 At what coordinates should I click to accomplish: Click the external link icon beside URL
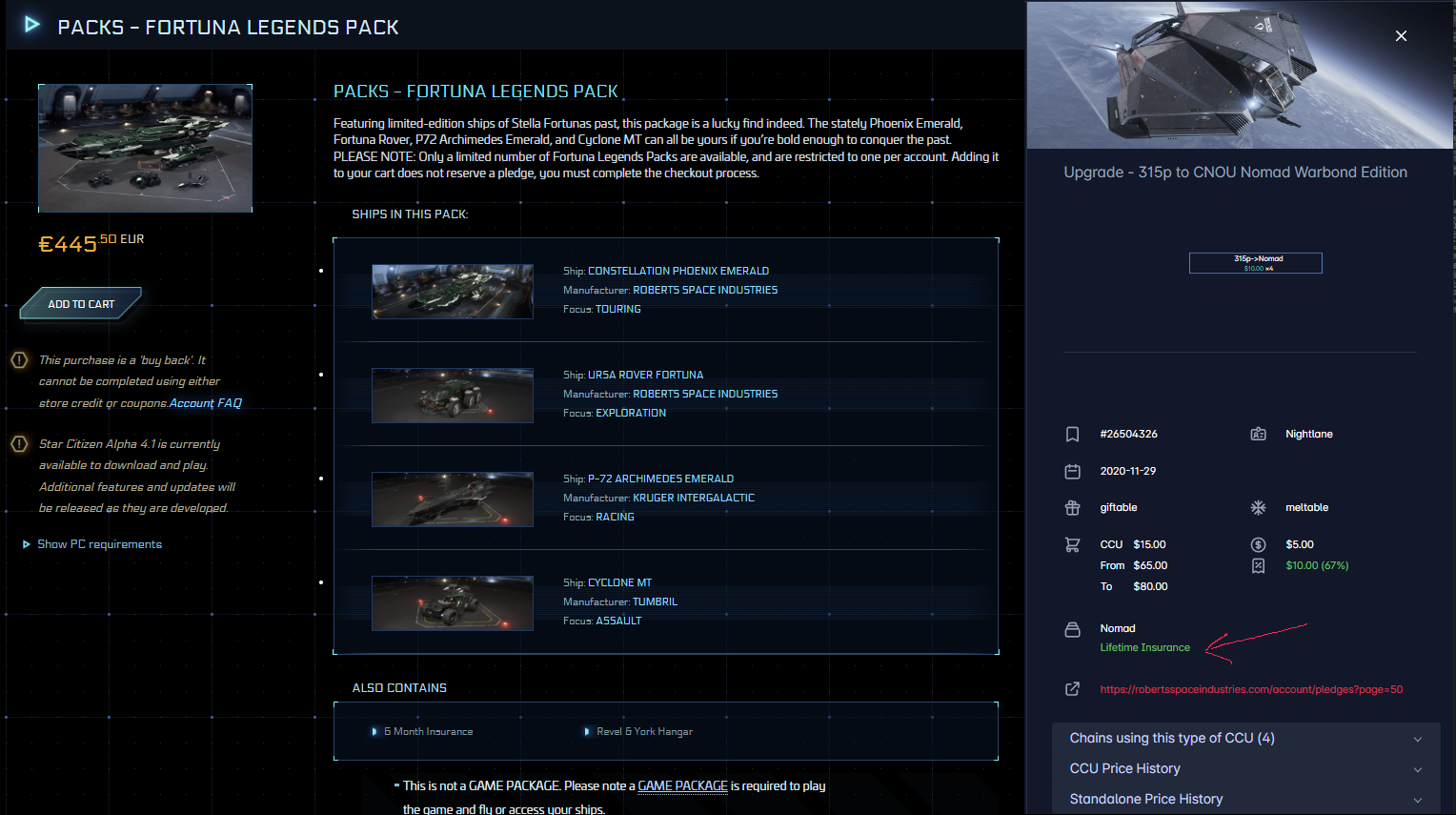[1072, 689]
